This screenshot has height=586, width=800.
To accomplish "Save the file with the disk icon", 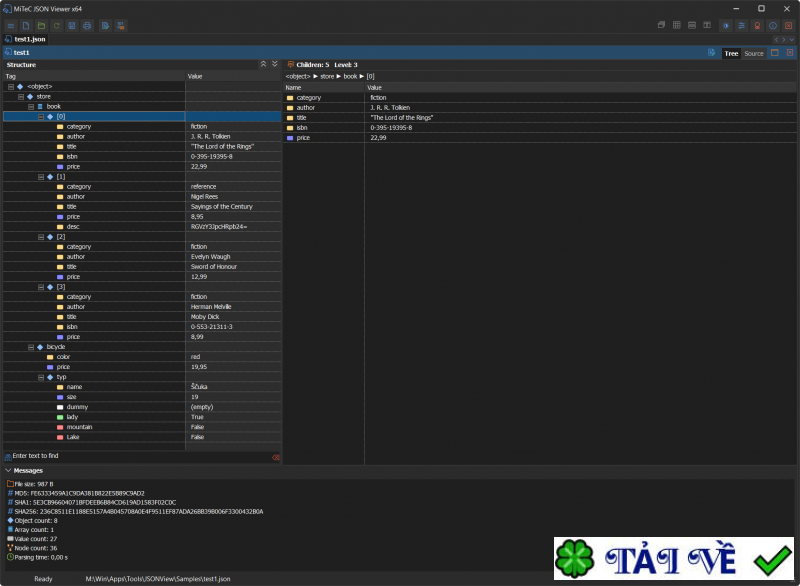I will 71,26.
